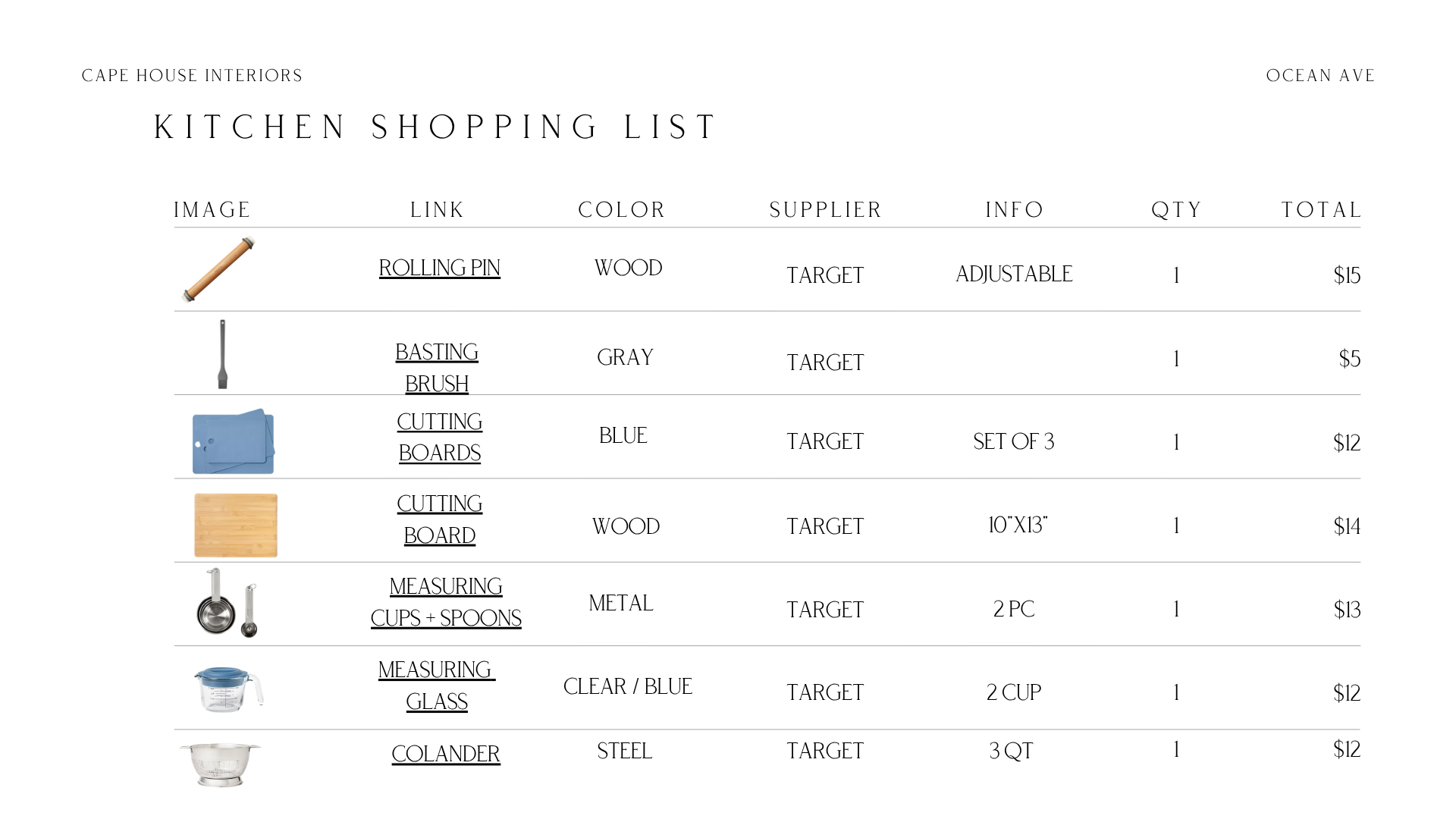
Task: Select the Kitchen Shopping List title
Action: click(435, 127)
